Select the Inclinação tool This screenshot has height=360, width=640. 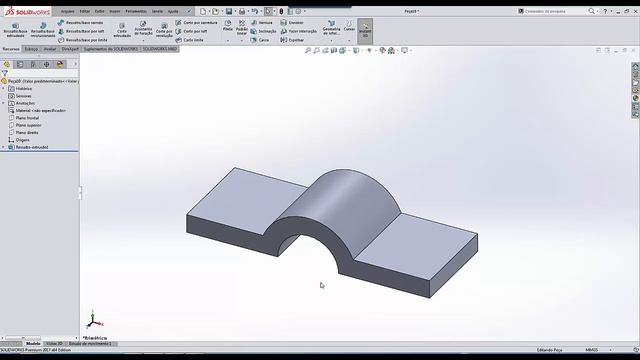(x=264, y=31)
